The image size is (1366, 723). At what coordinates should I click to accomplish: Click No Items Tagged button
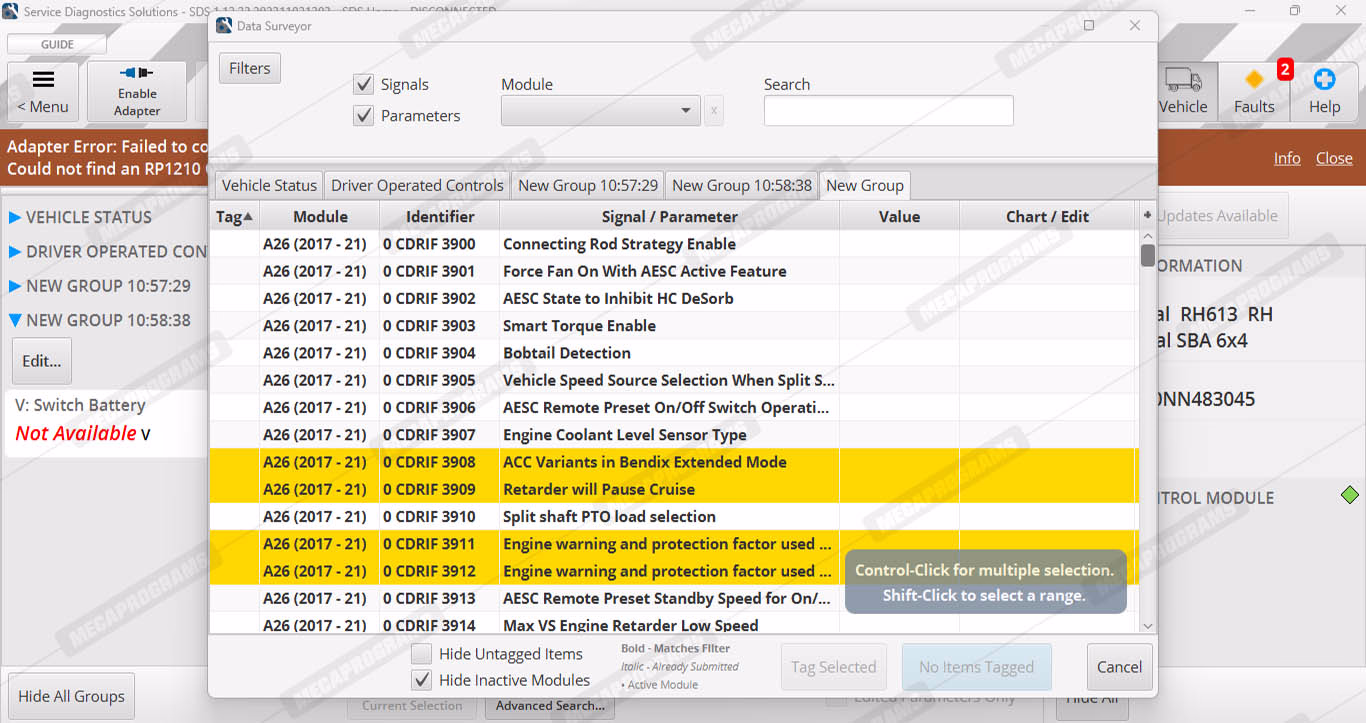[x=976, y=667]
